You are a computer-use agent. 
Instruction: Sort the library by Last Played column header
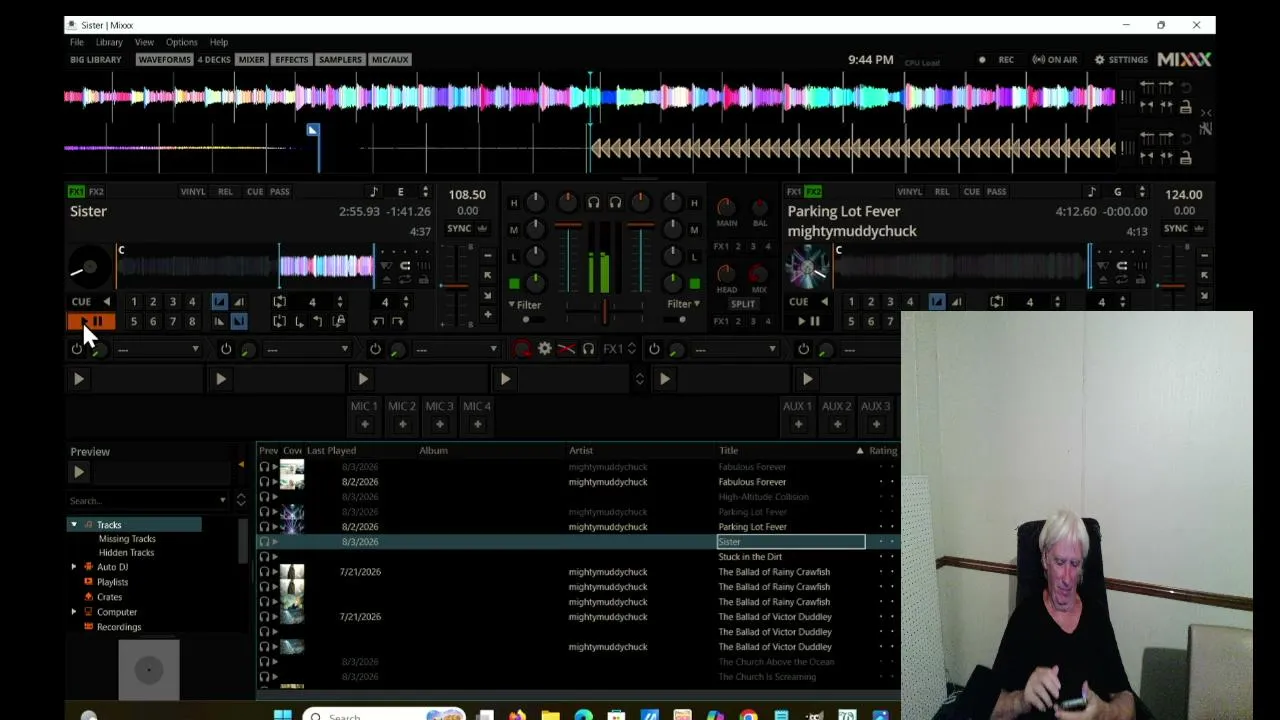click(331, 451)
